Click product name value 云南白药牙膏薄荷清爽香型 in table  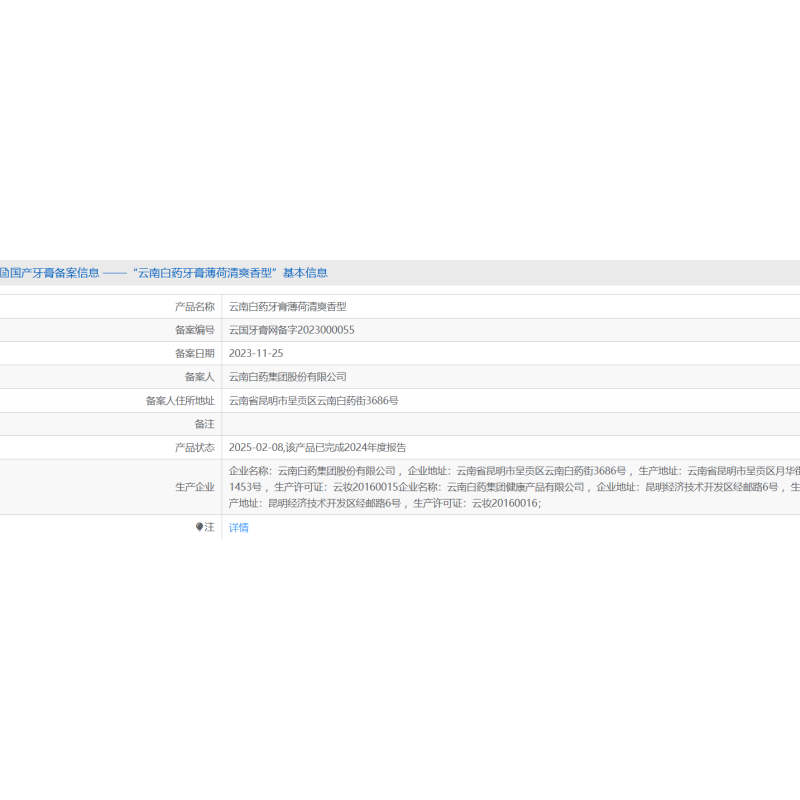coord(287,307)
